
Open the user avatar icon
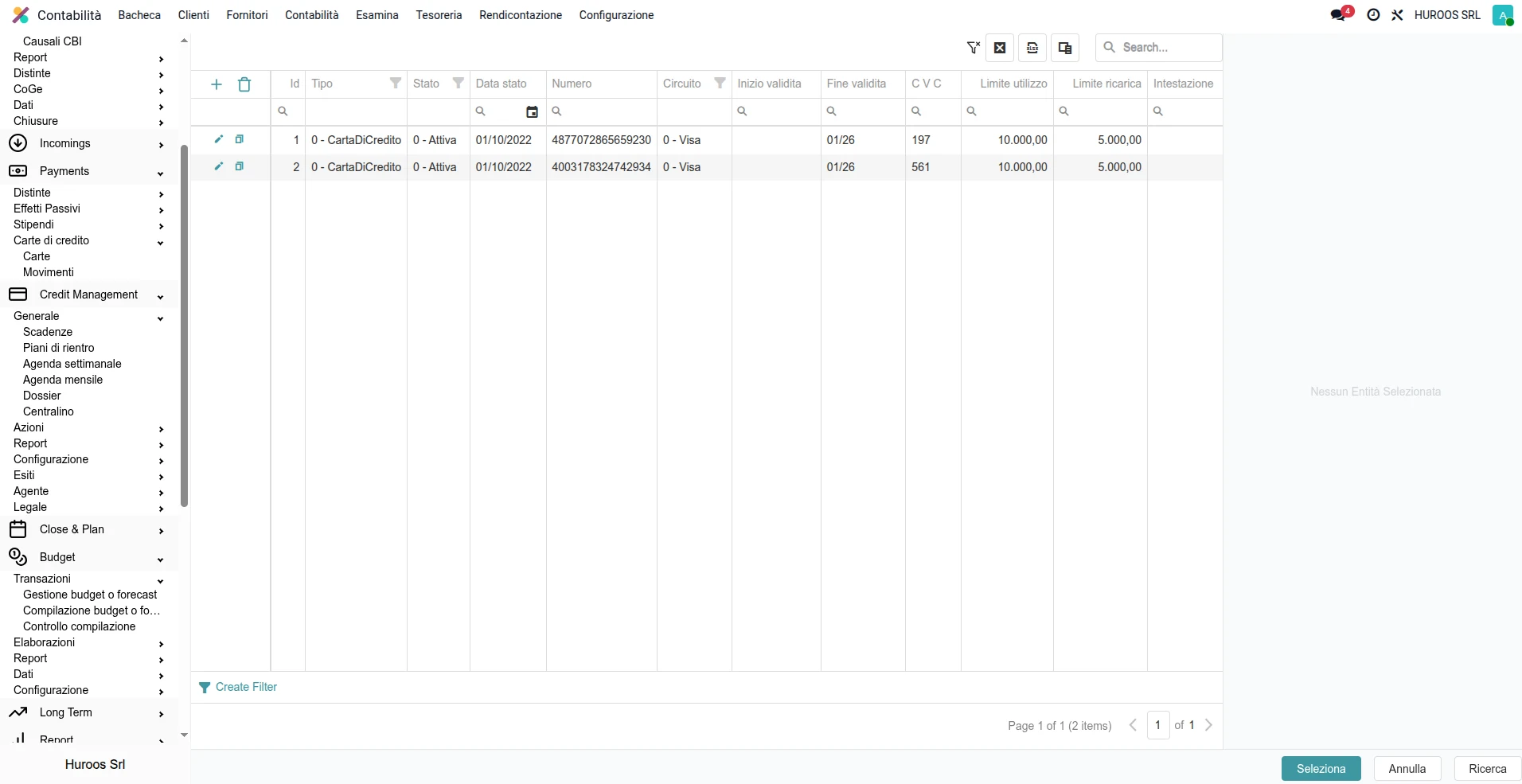(x=1503, y=15)
